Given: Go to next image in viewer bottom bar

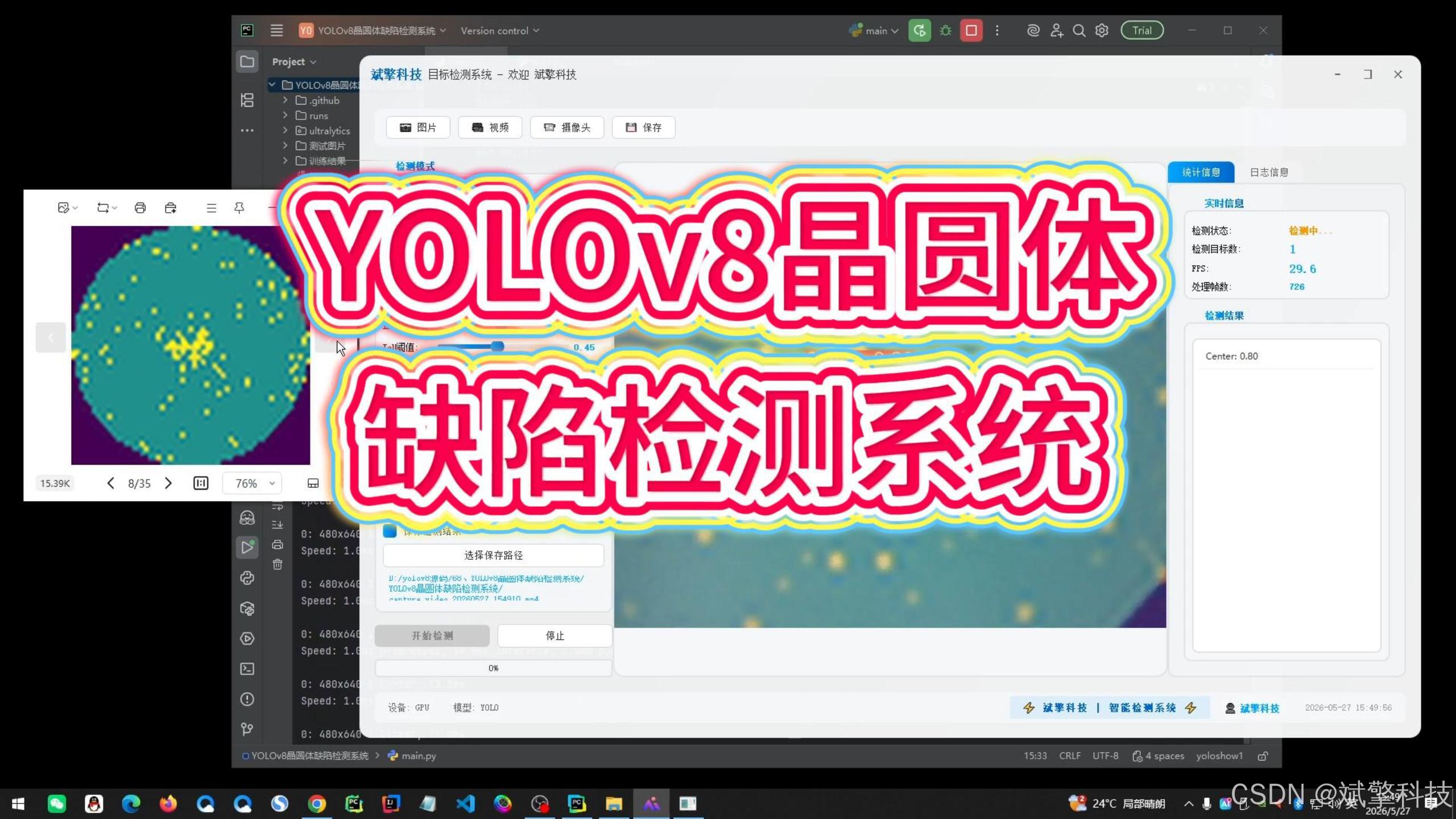Looking at the screenshot, I should pos(168,483).
